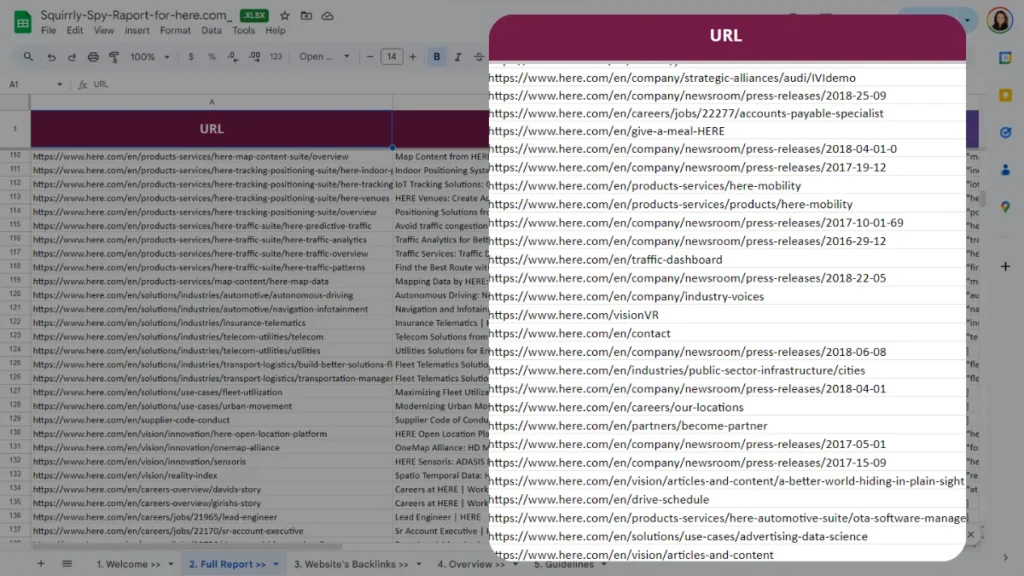This screenshot has width=1024, height=576.
Task: Click the print icon in toolbar
Action: coord(93,57)
